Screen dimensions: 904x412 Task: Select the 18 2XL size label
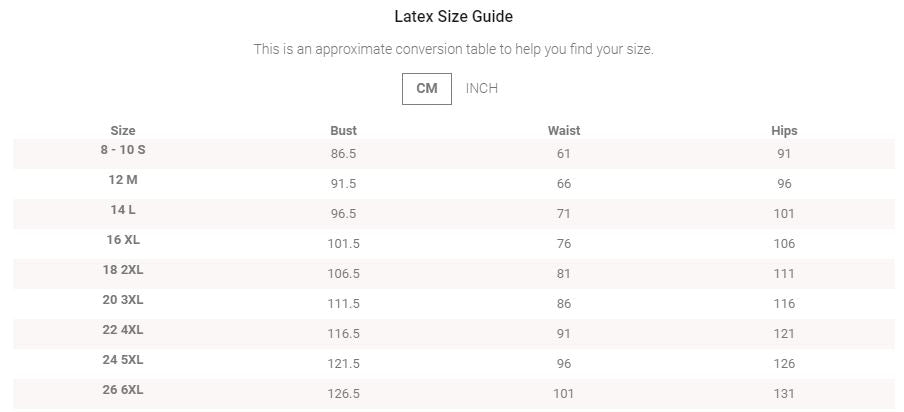(123, 269)
